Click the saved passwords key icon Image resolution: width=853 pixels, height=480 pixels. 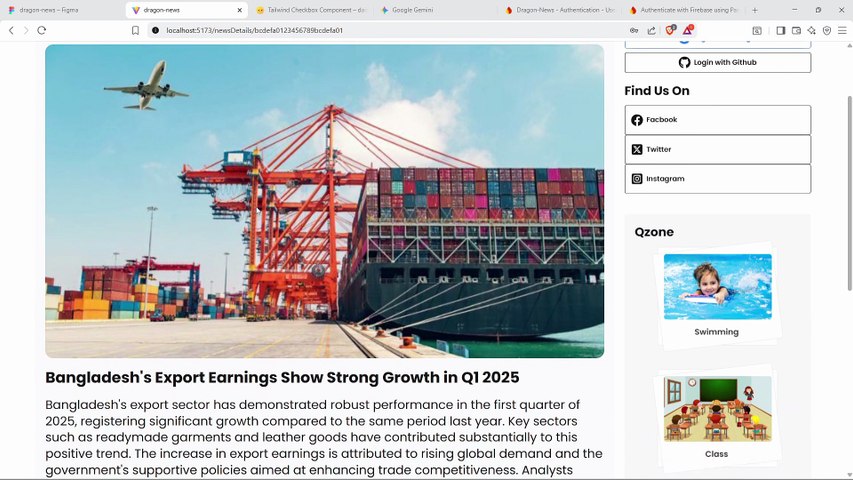click(634, 30)
